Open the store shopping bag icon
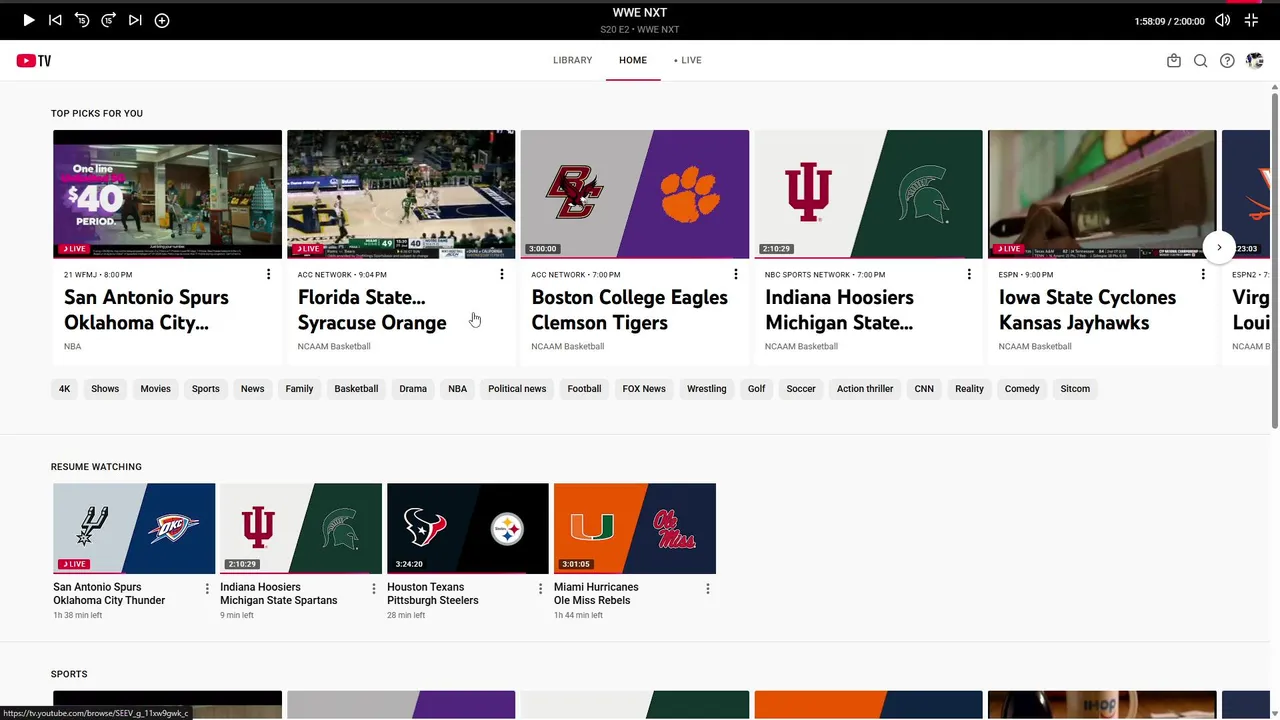 1174,60
